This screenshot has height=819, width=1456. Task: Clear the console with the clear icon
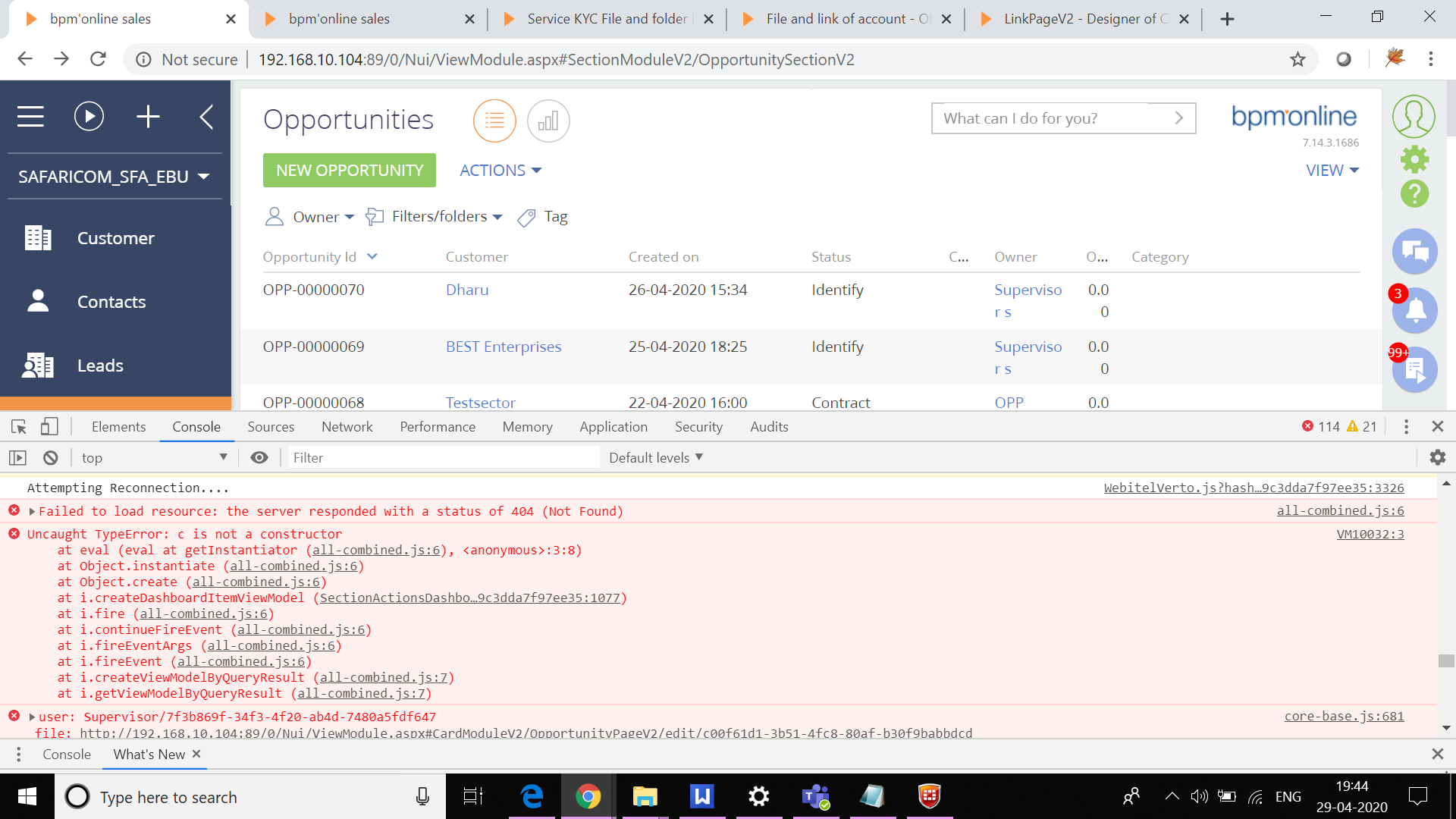click(x=50, y=458)
